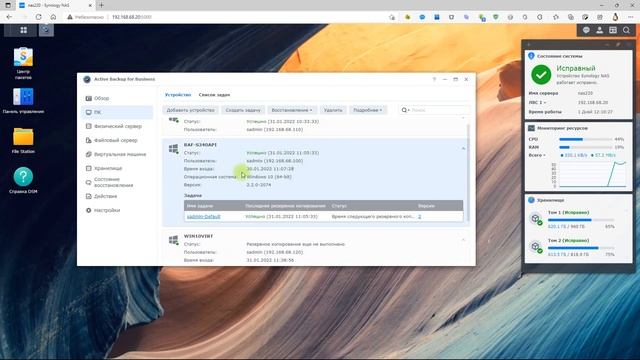The height and width of the screenshot is (360, 640).
Task: Click the Windows icon of BAF-S340API device
Action: coord(174,149)
